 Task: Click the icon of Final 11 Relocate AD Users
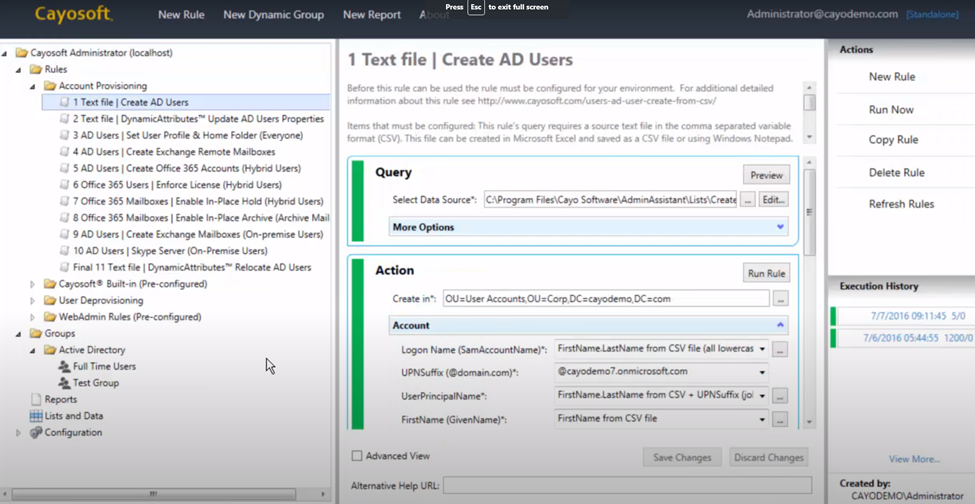tap(65, 267)
